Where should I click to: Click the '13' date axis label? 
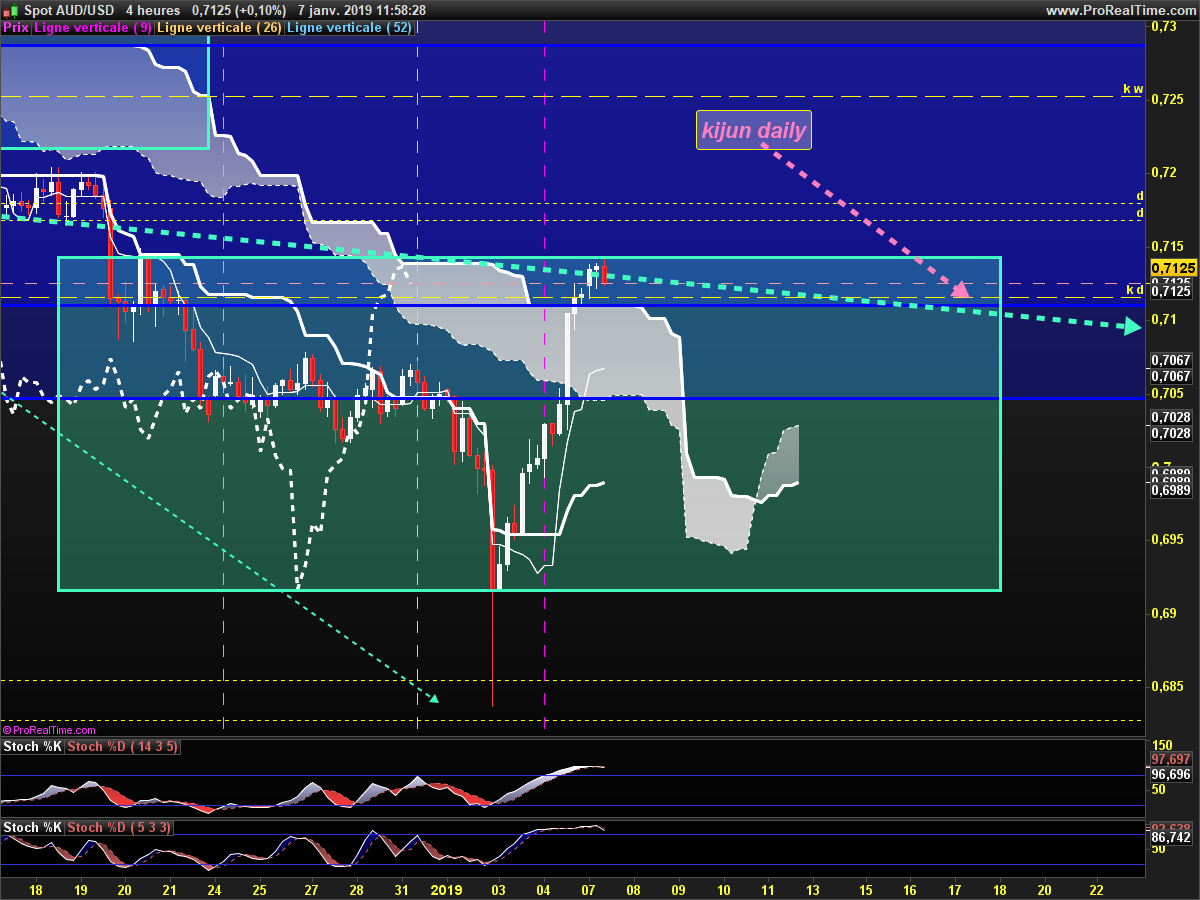[x=813, y=889]
